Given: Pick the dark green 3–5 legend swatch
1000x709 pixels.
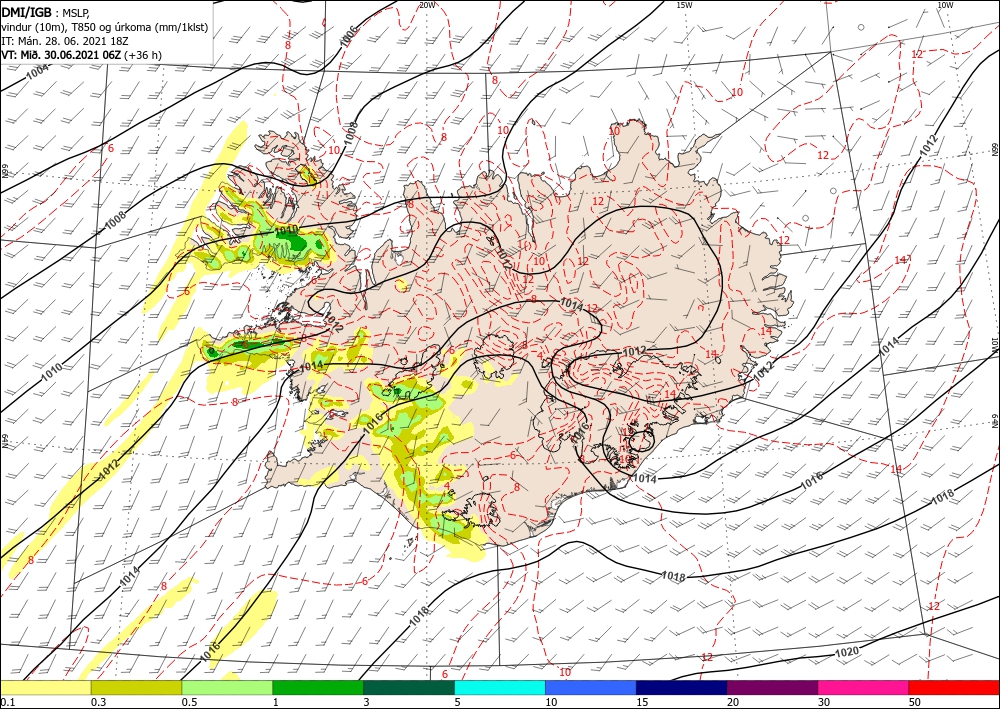Looking at the screenshot, I should point(409,687).
